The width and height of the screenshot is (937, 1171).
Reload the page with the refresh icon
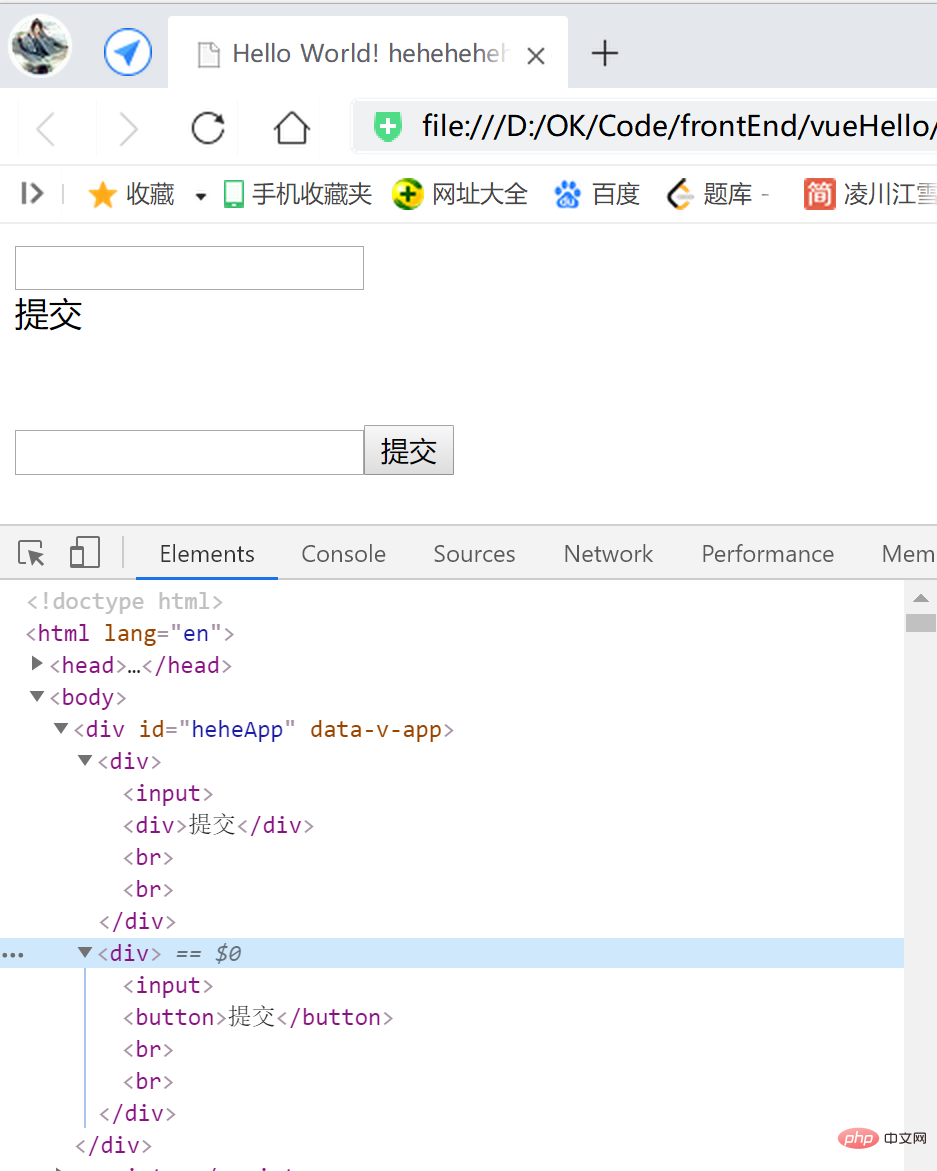pyautogui.click(x=207, y=128)
